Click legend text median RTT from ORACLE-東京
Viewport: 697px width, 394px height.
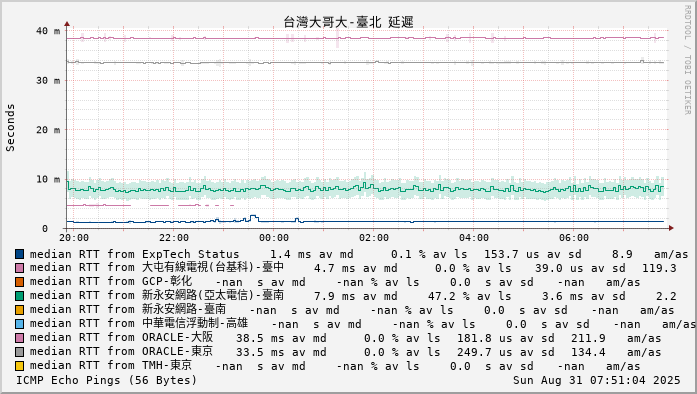click(121, 352)
